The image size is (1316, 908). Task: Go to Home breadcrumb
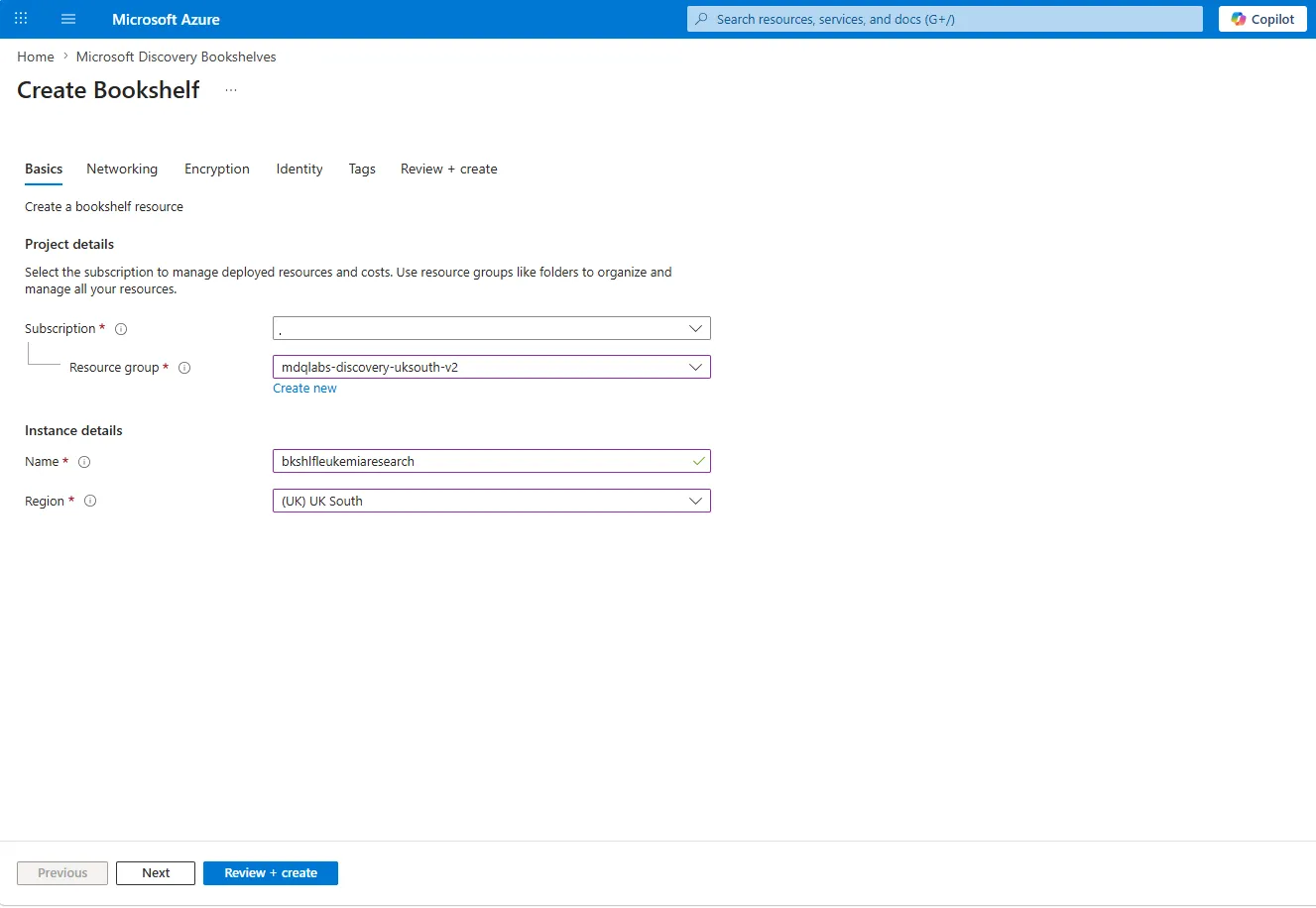[36, 57]
